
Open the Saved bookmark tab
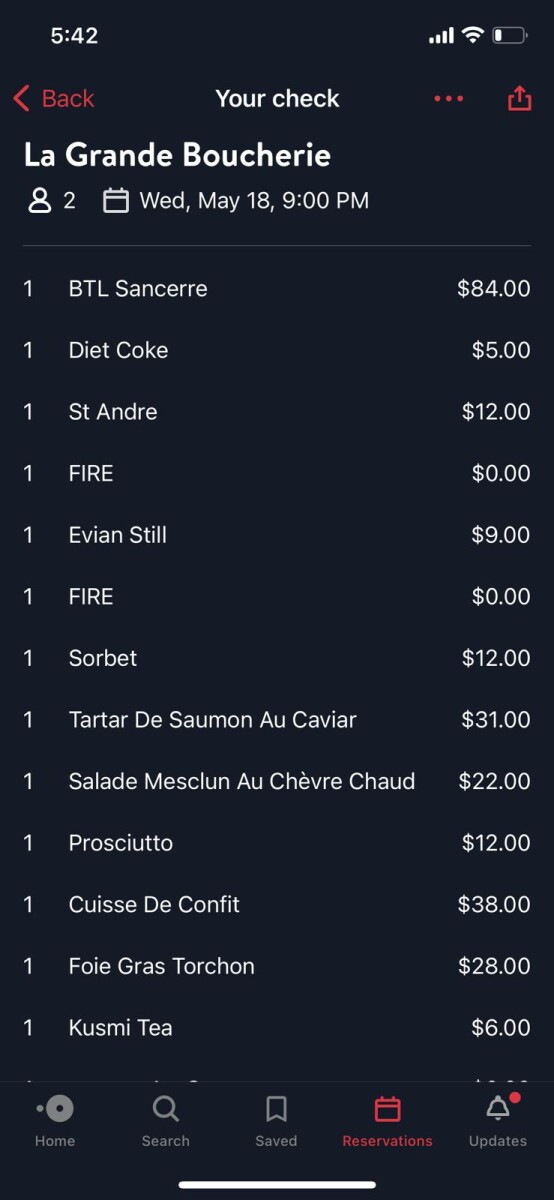[x=276, y=1109]
